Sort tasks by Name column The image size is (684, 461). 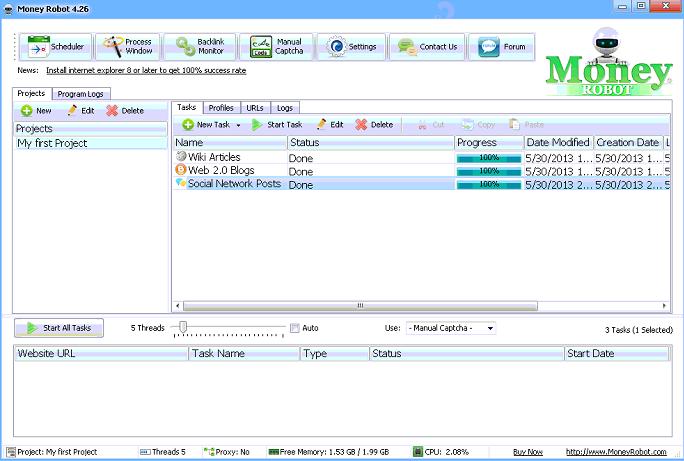[x=230, y=143]
